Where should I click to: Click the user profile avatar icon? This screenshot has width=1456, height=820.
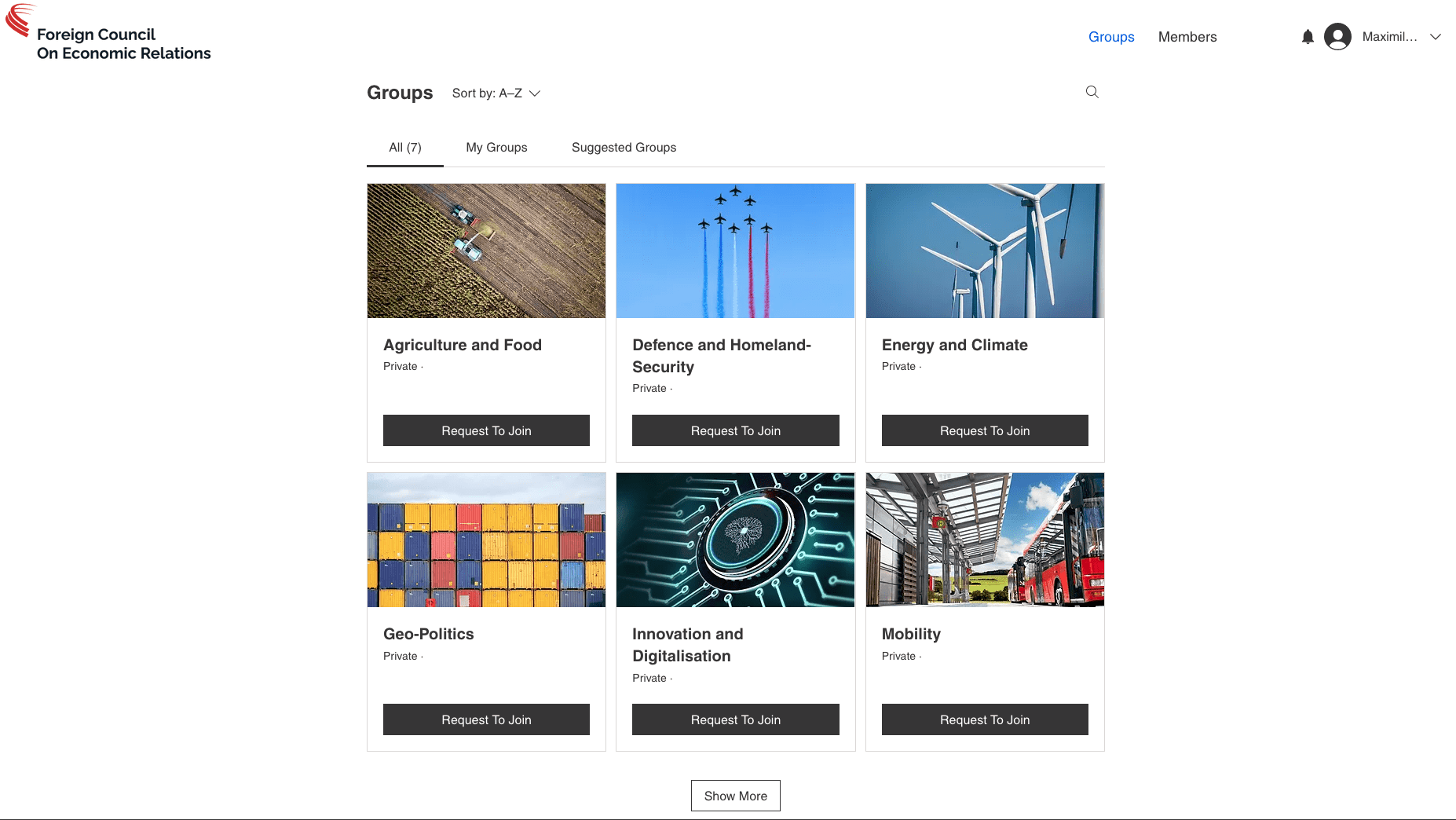click(1337, 37)
